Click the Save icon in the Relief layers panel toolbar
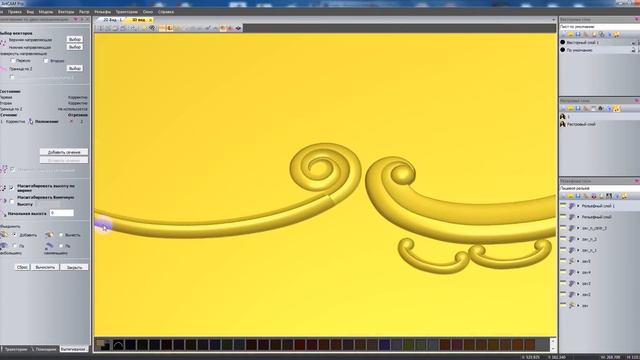 578,196
